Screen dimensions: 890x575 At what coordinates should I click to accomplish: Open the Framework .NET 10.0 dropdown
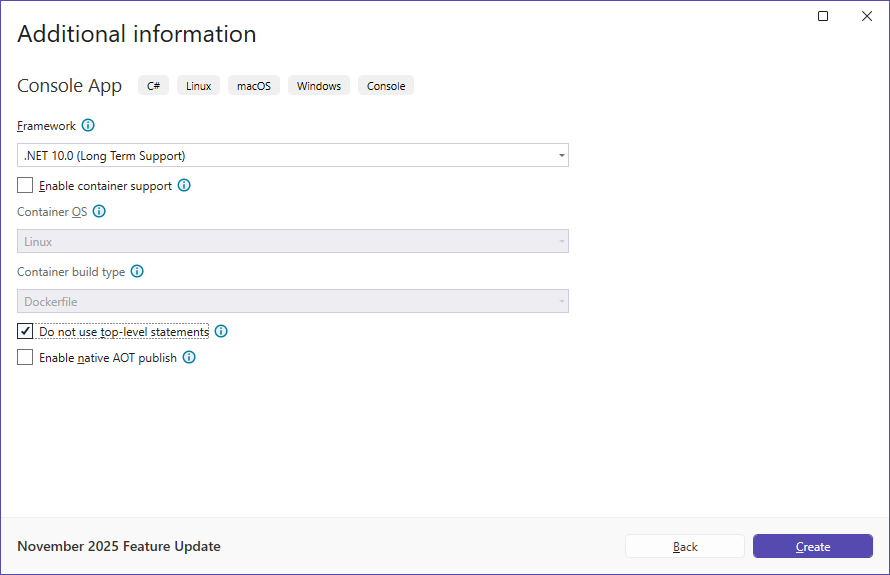click(293, 156)
